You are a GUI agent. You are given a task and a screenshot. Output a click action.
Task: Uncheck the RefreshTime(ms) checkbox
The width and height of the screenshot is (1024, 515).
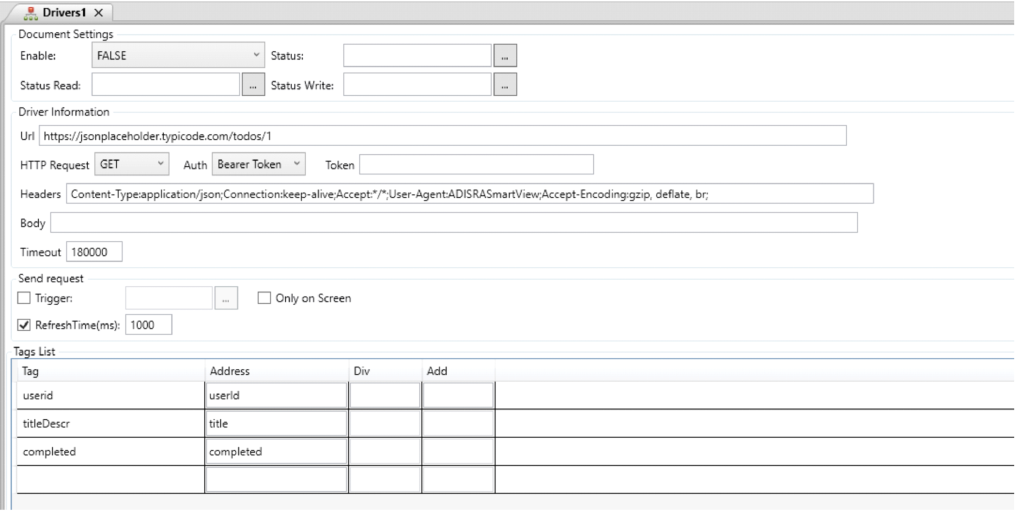[x=24, y=324]
